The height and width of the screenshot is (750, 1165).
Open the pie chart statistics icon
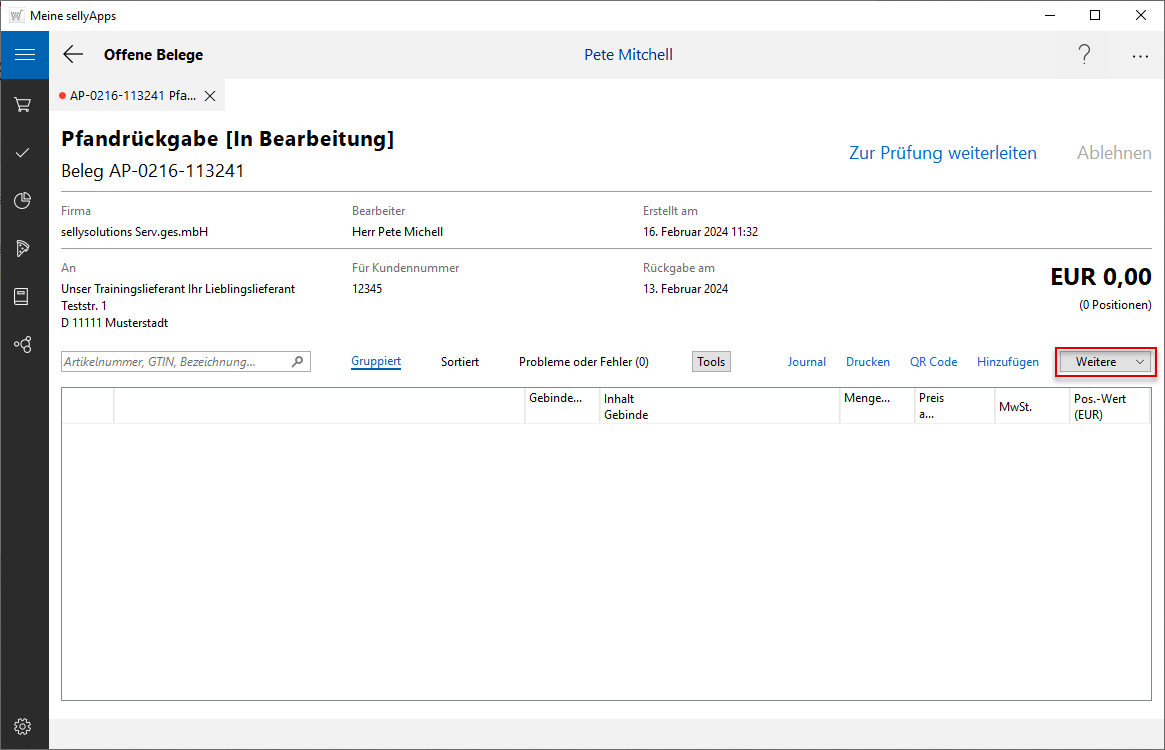tap(23, 200)
